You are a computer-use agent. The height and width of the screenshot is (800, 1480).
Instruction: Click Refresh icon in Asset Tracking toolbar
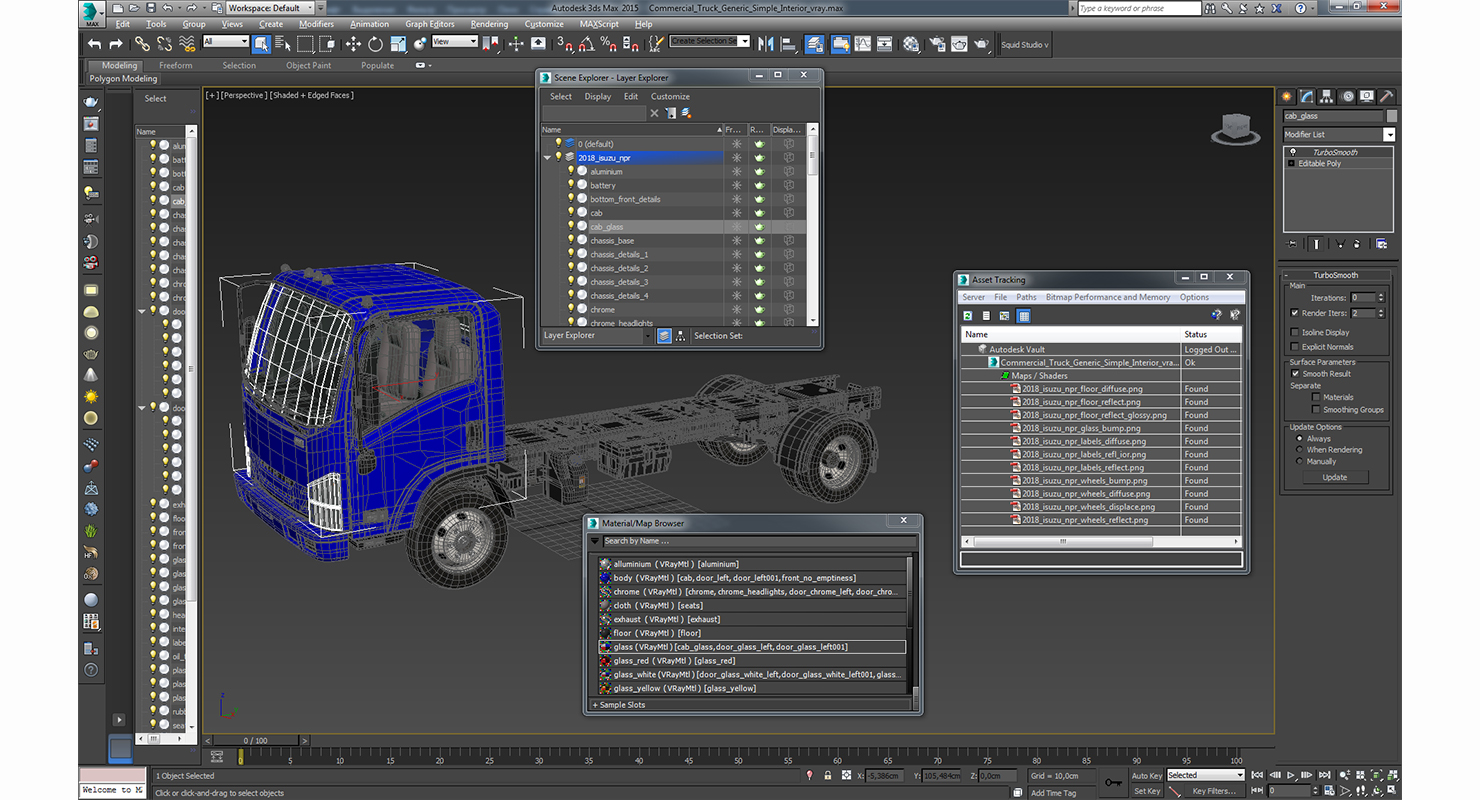[968, 316]
